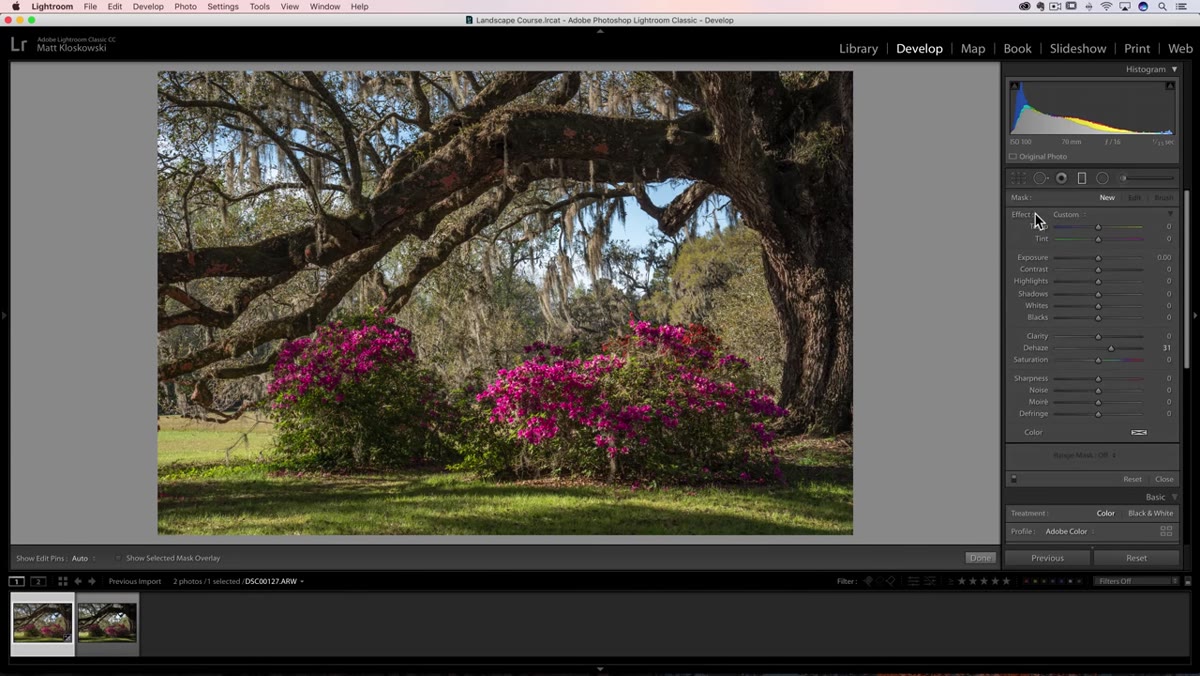This screenshot has height=676, width=1200.
Task: Toggle the adjustment panel on/off switch
Action: (x=1014, y=479)
